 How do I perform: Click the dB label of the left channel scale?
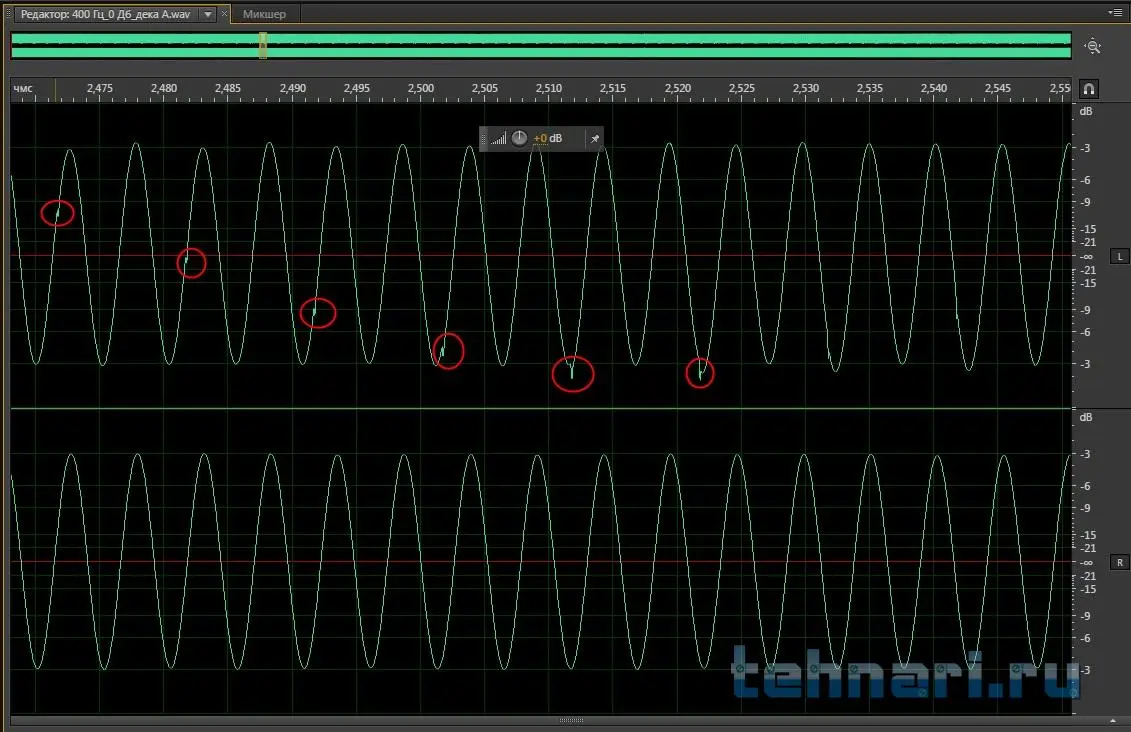click(x=1086, y=111)
